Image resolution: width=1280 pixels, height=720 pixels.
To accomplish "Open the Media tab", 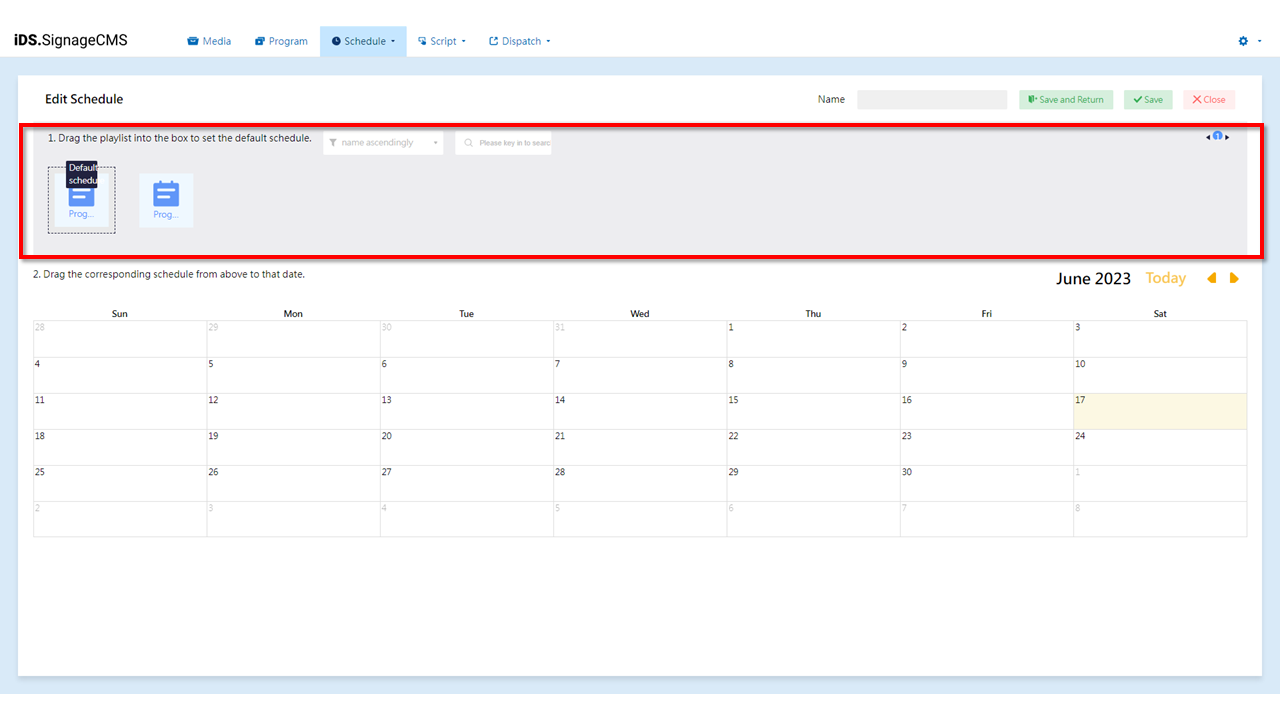I will point(209,41).
